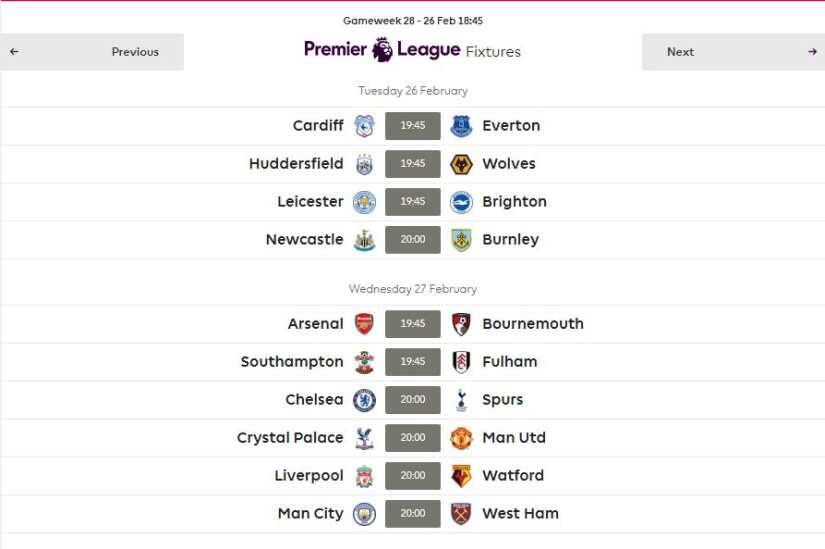Click the Crystal Palace eagle crest
Image resolution: width=825 pixels, height=549 pixels.
click(x=364, y=438)
